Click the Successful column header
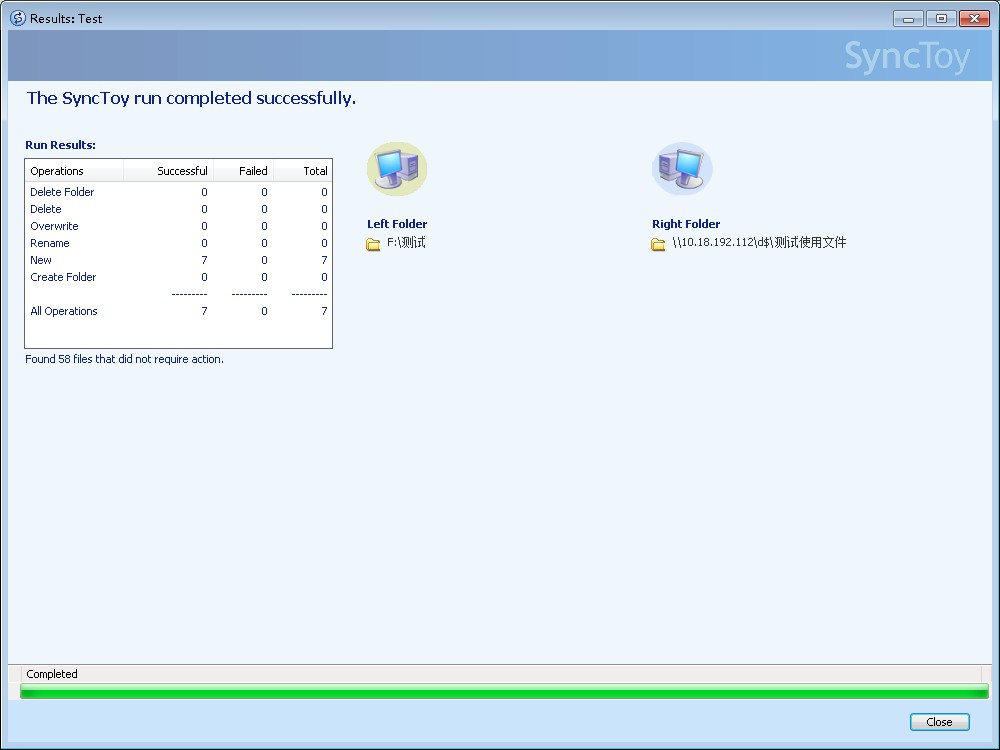 click(x=168, y=171)
